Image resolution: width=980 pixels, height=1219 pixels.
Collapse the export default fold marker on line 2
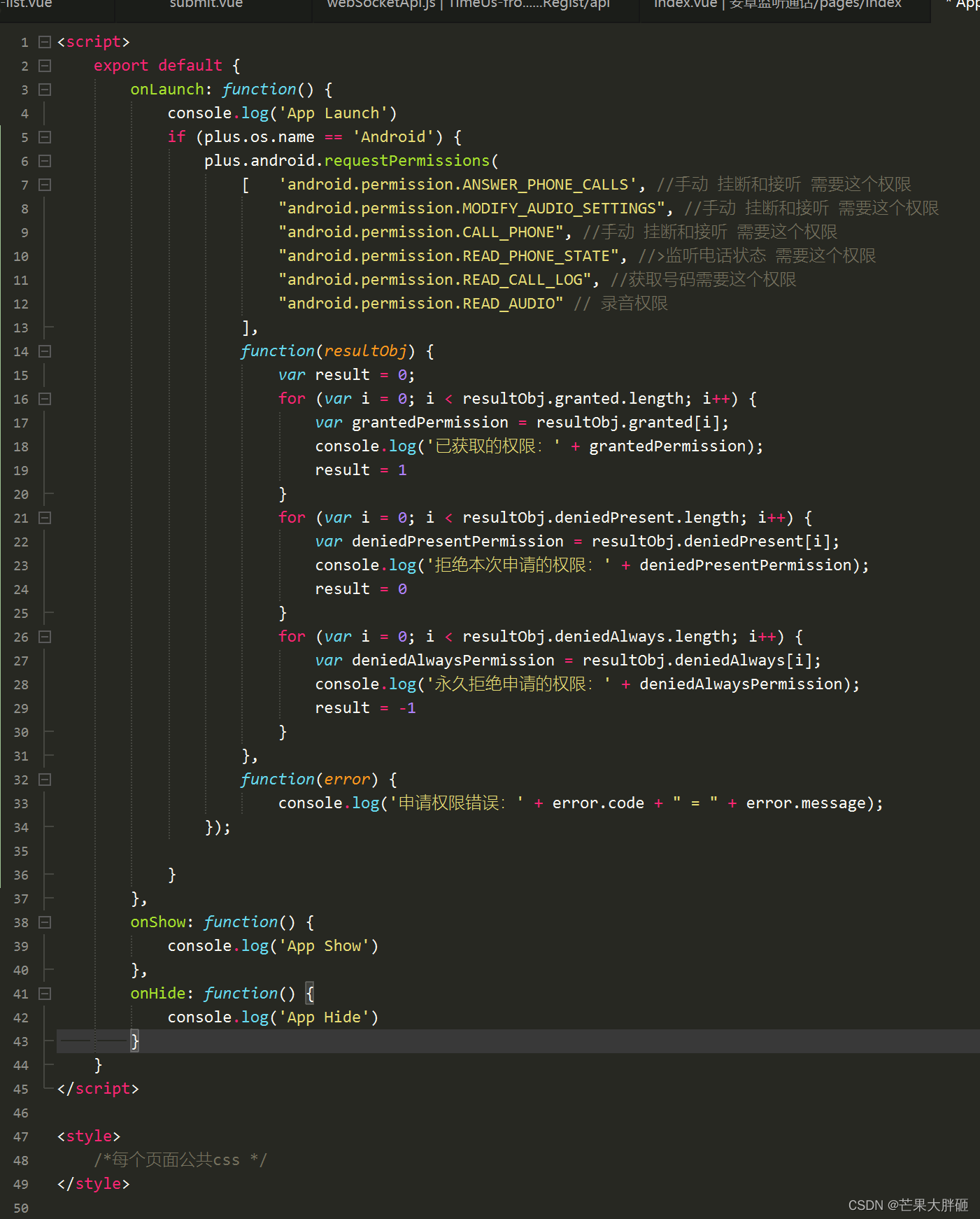pyautogui.click(x=45, y=66)
